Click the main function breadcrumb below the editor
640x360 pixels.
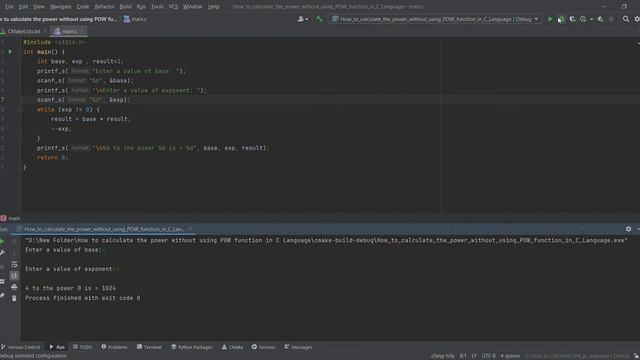tap(11, 218)
